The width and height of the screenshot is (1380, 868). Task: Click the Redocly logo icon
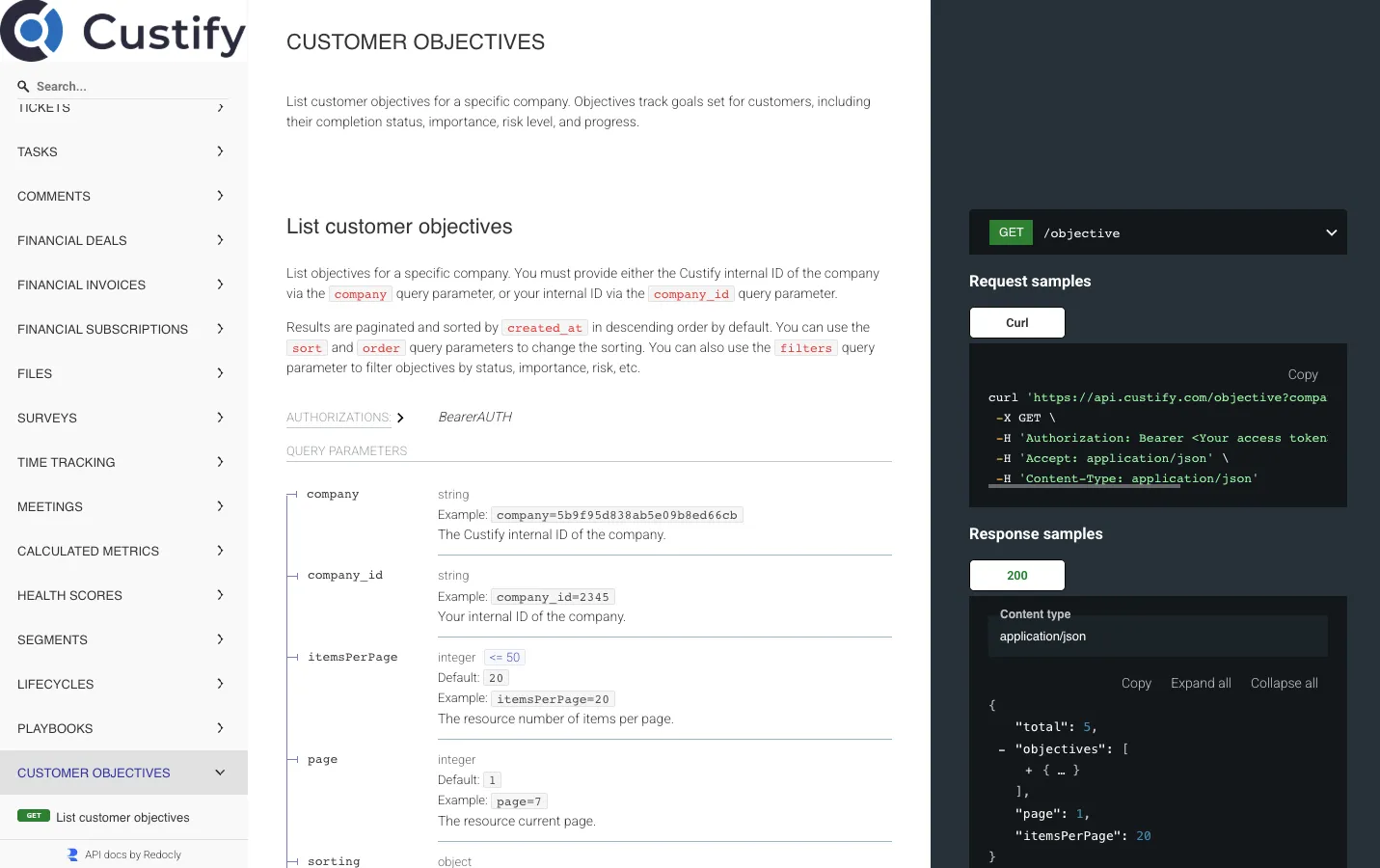coord(72,854)
